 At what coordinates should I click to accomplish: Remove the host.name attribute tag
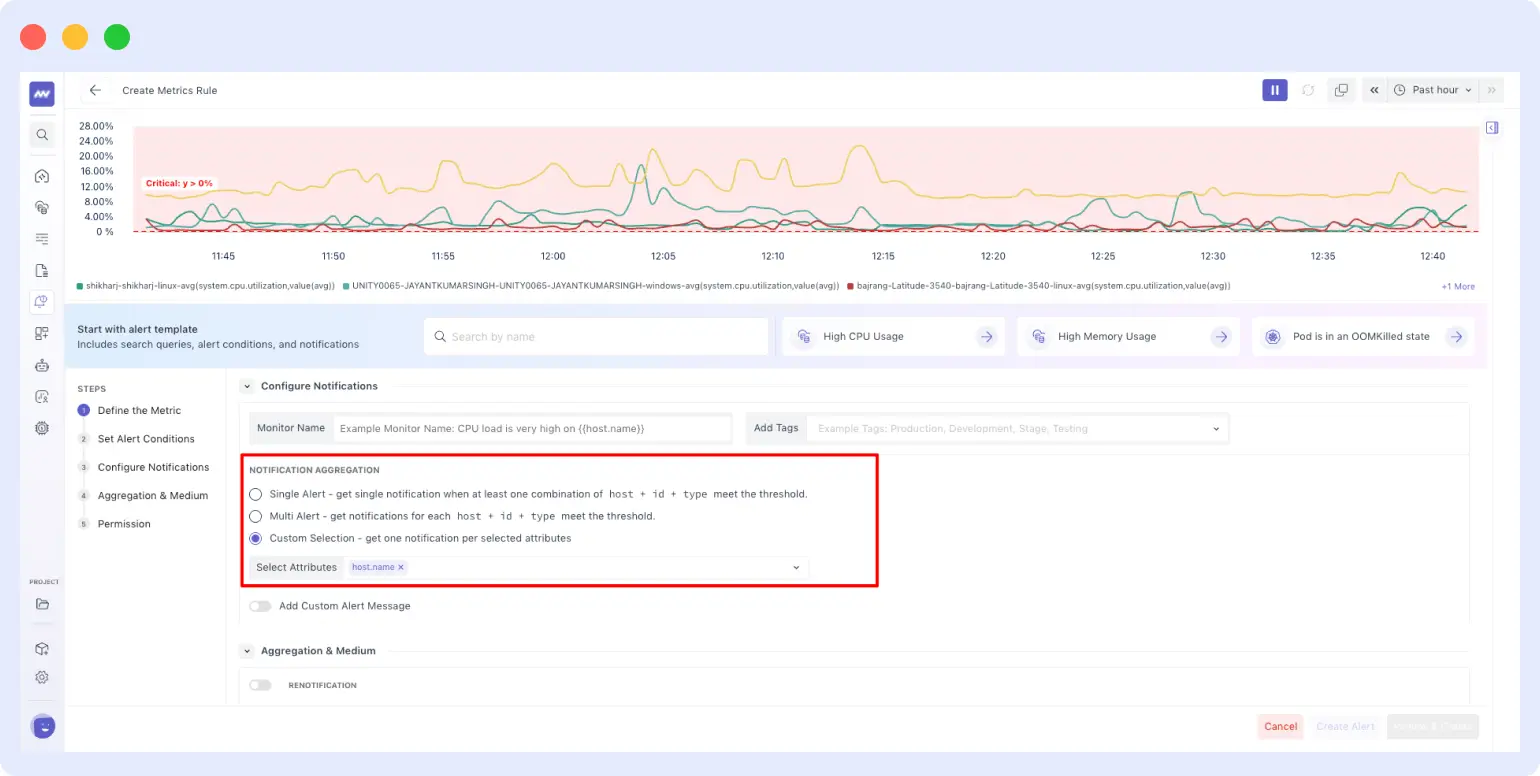click(401, 567)
